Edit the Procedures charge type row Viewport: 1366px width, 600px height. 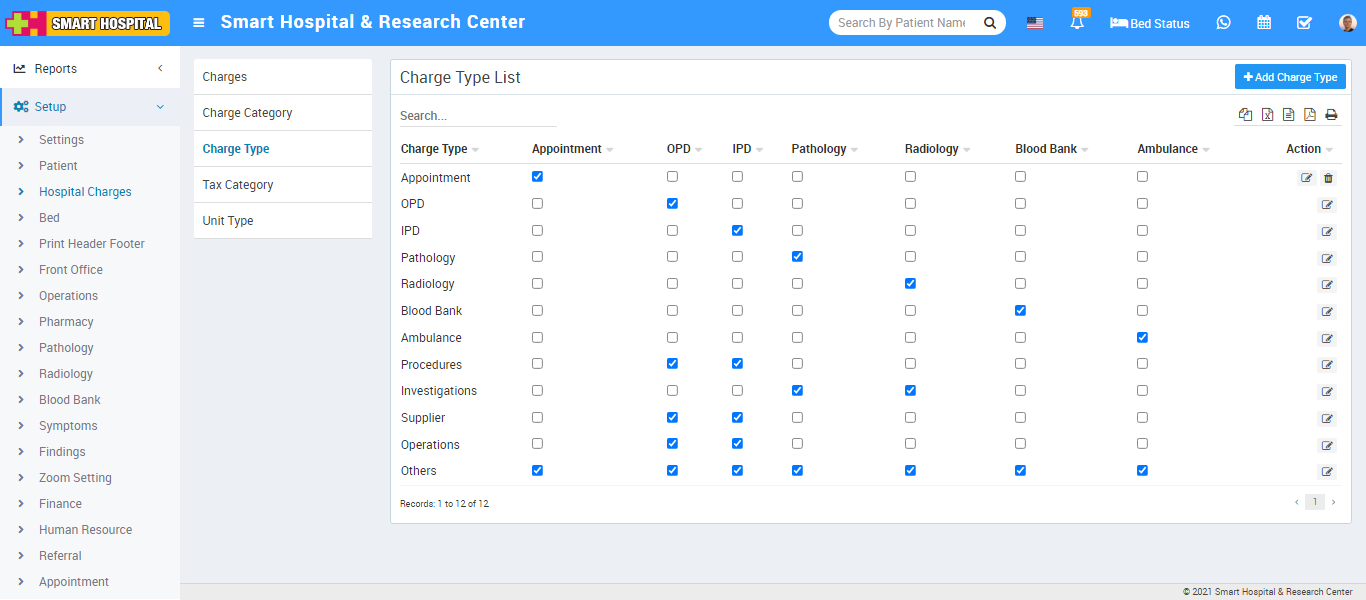click(1327, 365)
